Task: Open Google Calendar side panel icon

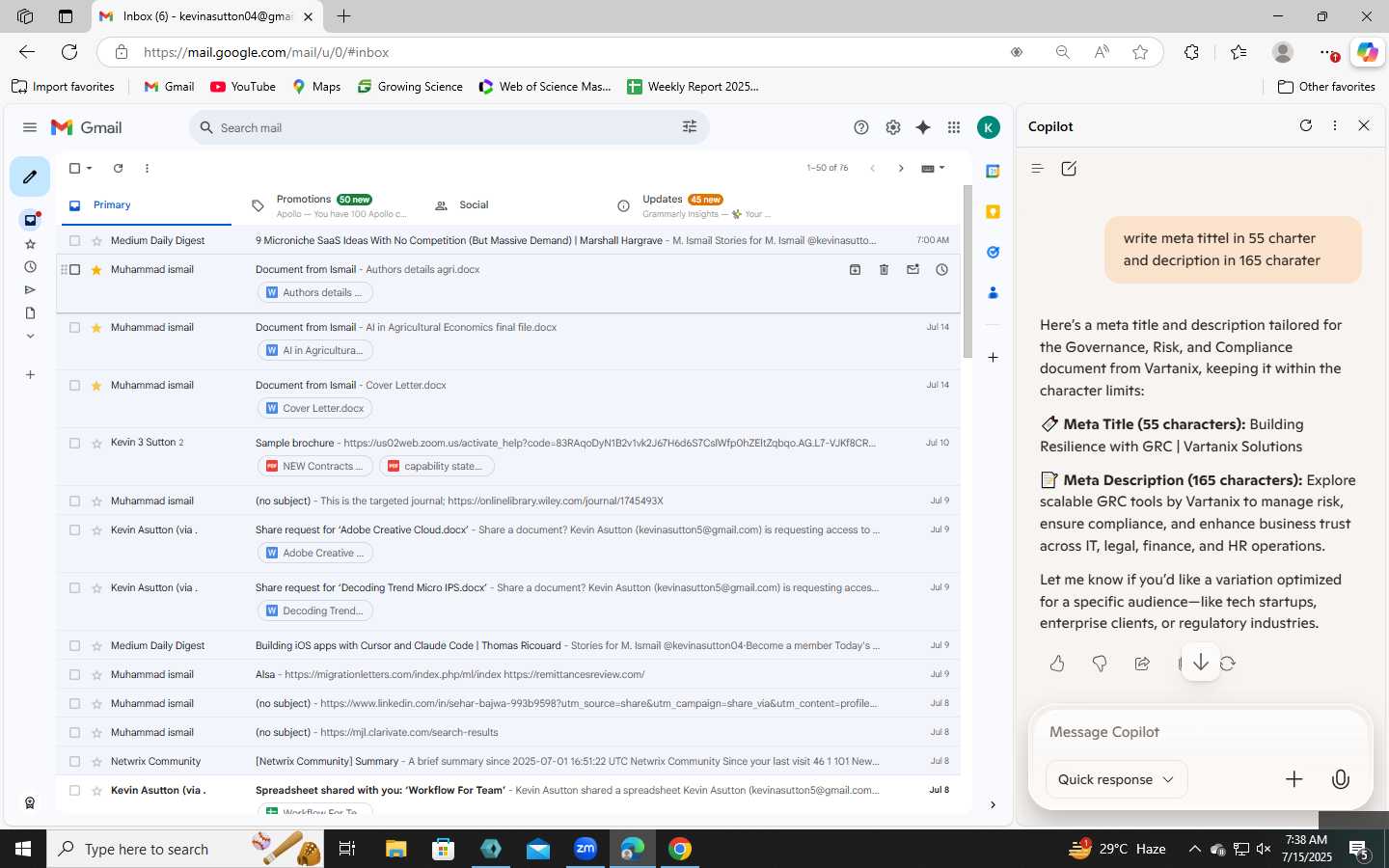Action: pos(993,171)
